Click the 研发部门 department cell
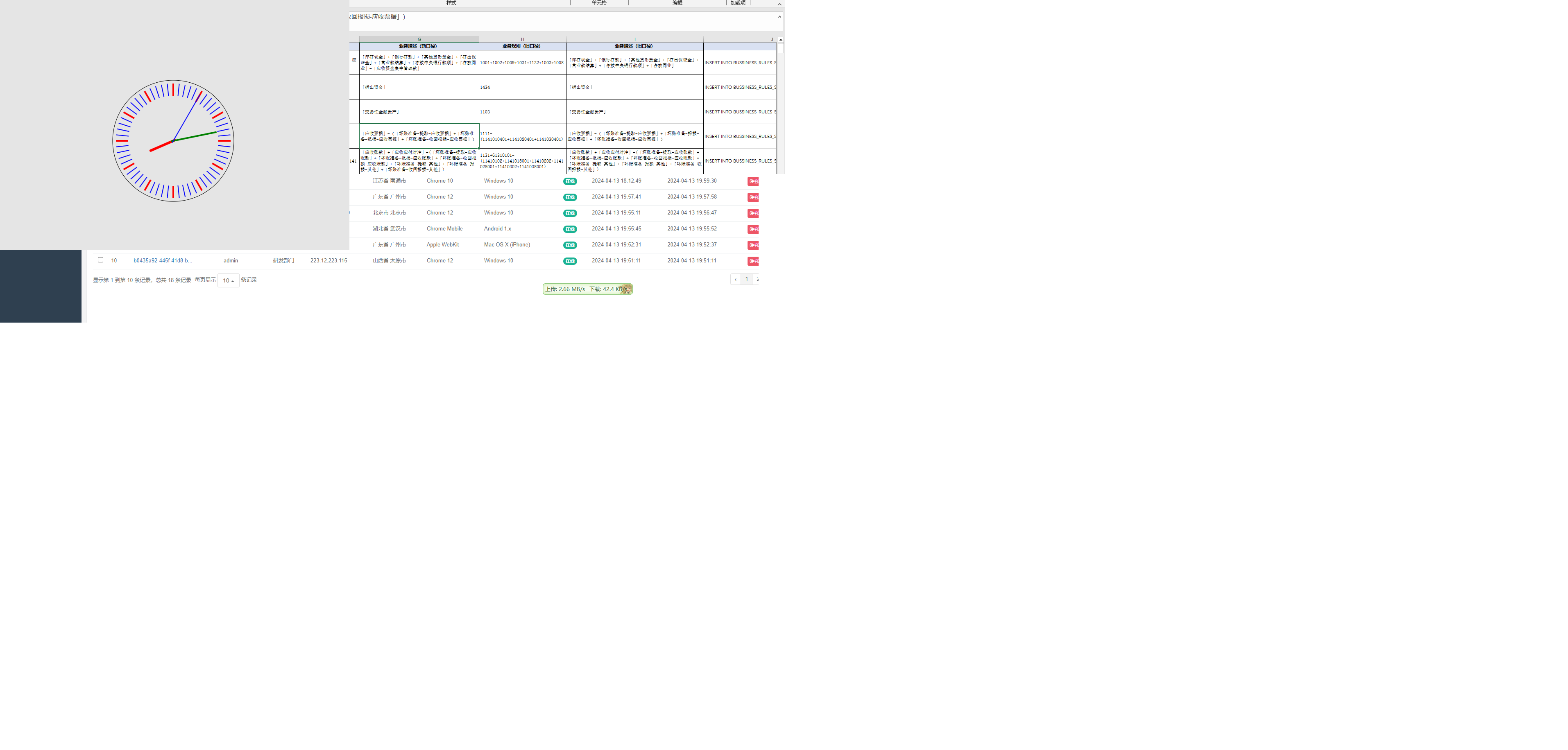The width and height of the screenshot is (1568, 750). click(283, 260)
